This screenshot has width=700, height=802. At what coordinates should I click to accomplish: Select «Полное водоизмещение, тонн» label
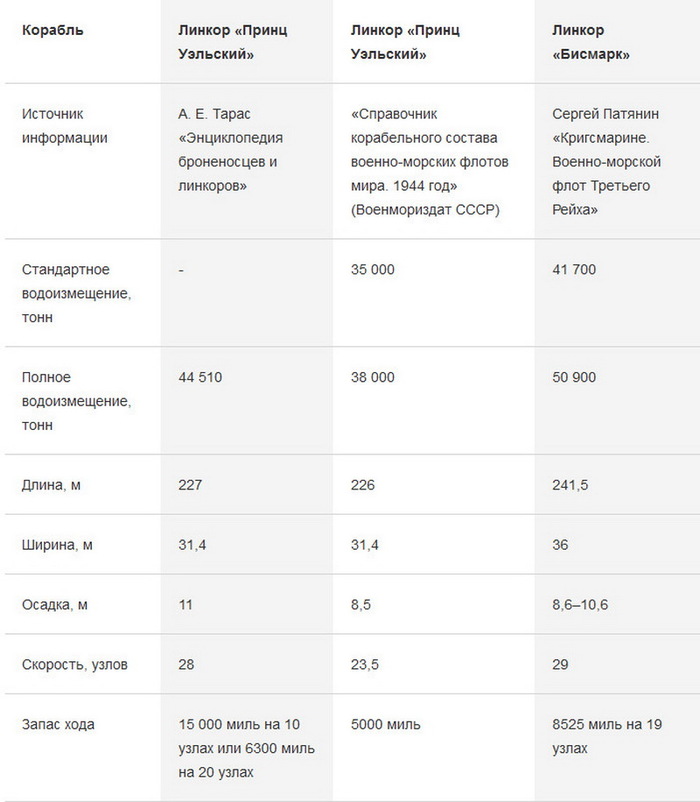click(x=77, y=401)
